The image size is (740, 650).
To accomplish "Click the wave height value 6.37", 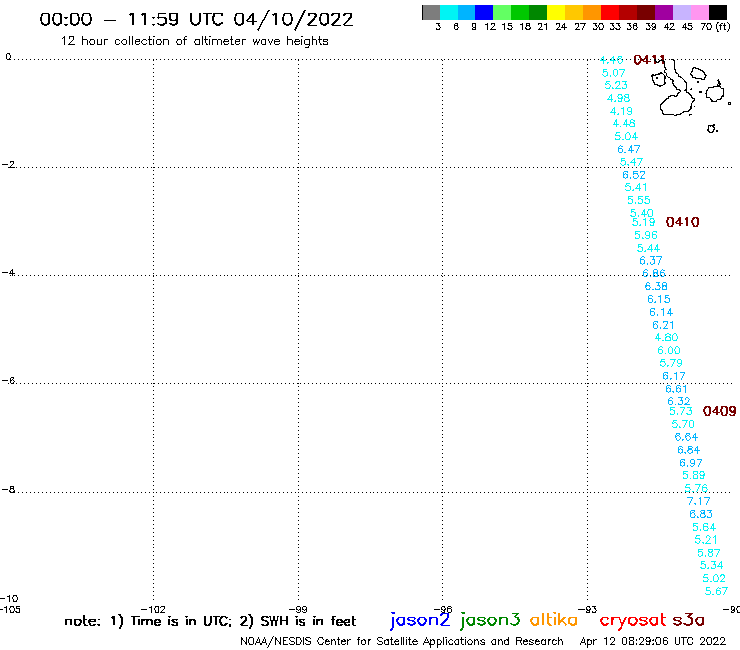I will tap(651, 261).
